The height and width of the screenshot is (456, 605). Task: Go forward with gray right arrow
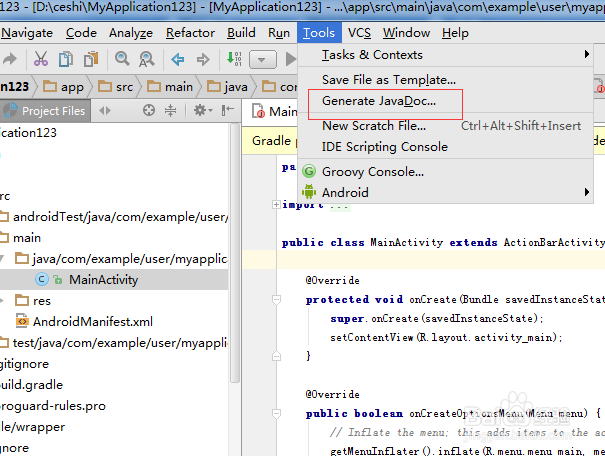(203, 59)
